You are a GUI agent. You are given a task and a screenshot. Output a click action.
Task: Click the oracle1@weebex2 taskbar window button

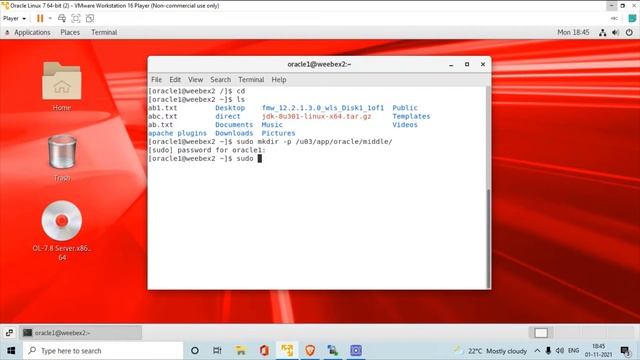click(x=81, y=333)
